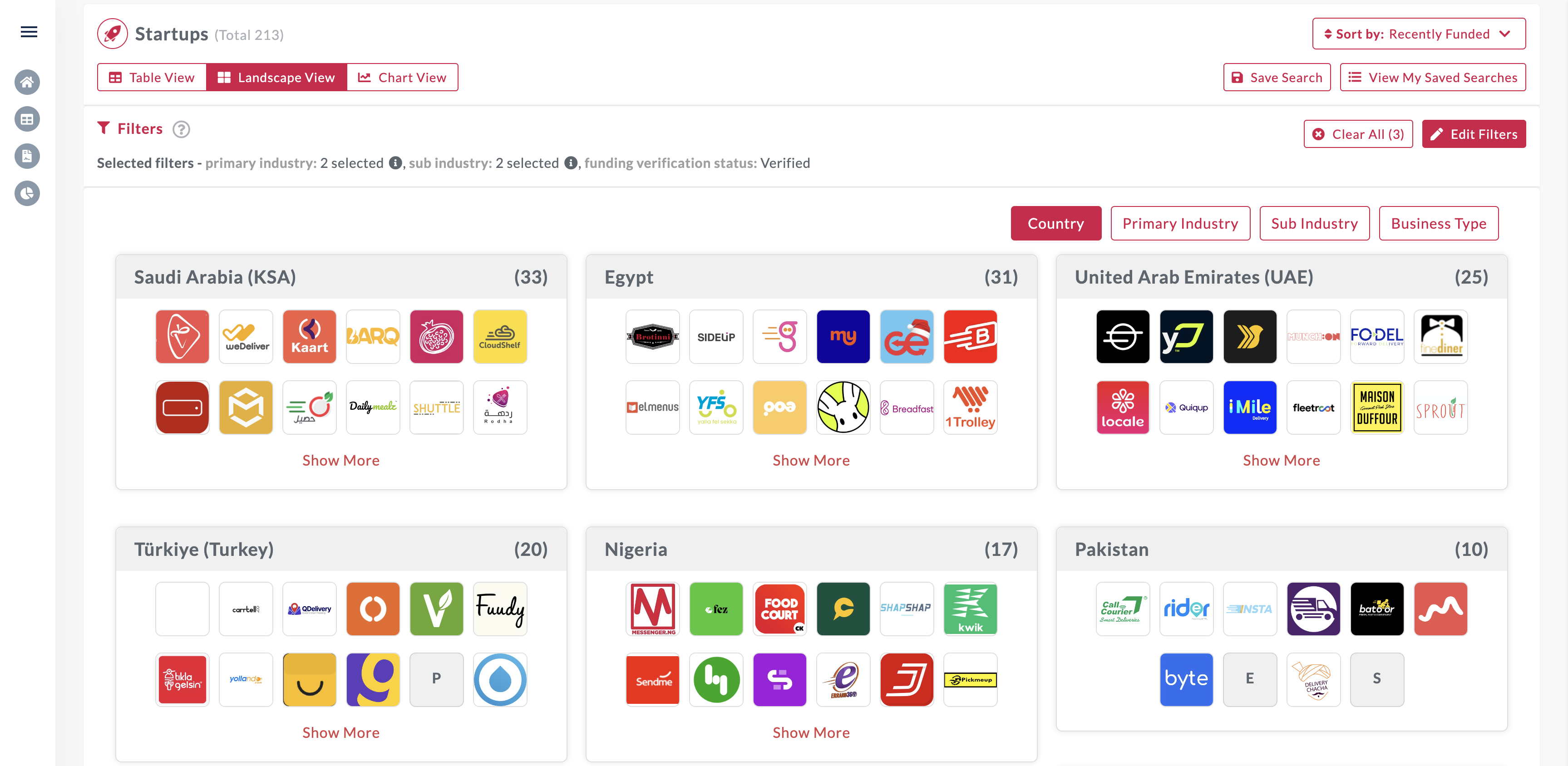This screenshot has width=1568, height=766.
Task: Open the CloudShelf startup logo
Action: click(x=500, y=336)
